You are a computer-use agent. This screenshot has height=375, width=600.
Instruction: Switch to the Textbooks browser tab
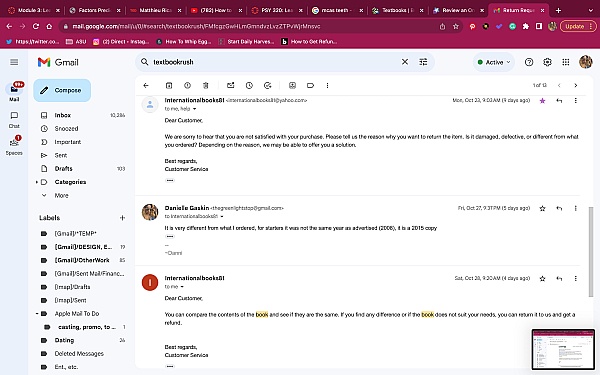(398, 10)
